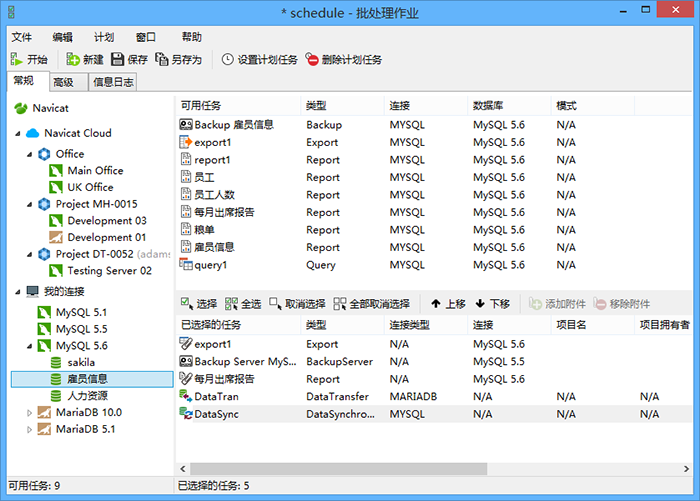The image size is (700, 501).
Task: Expand the MariaDB 5.1 node
Action: [x=29, y=430]
